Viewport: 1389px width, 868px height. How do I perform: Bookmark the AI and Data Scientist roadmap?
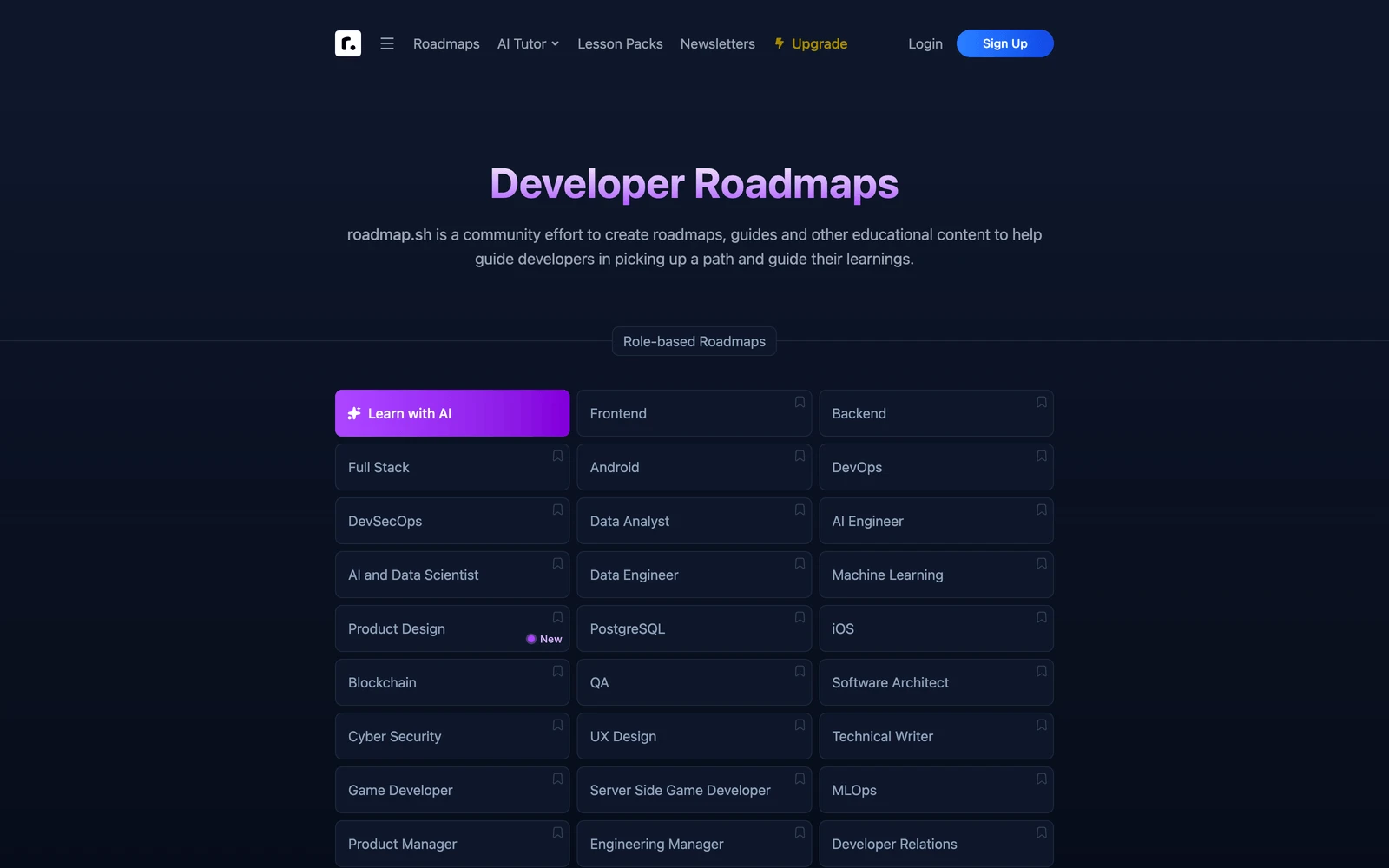[557, 563]
